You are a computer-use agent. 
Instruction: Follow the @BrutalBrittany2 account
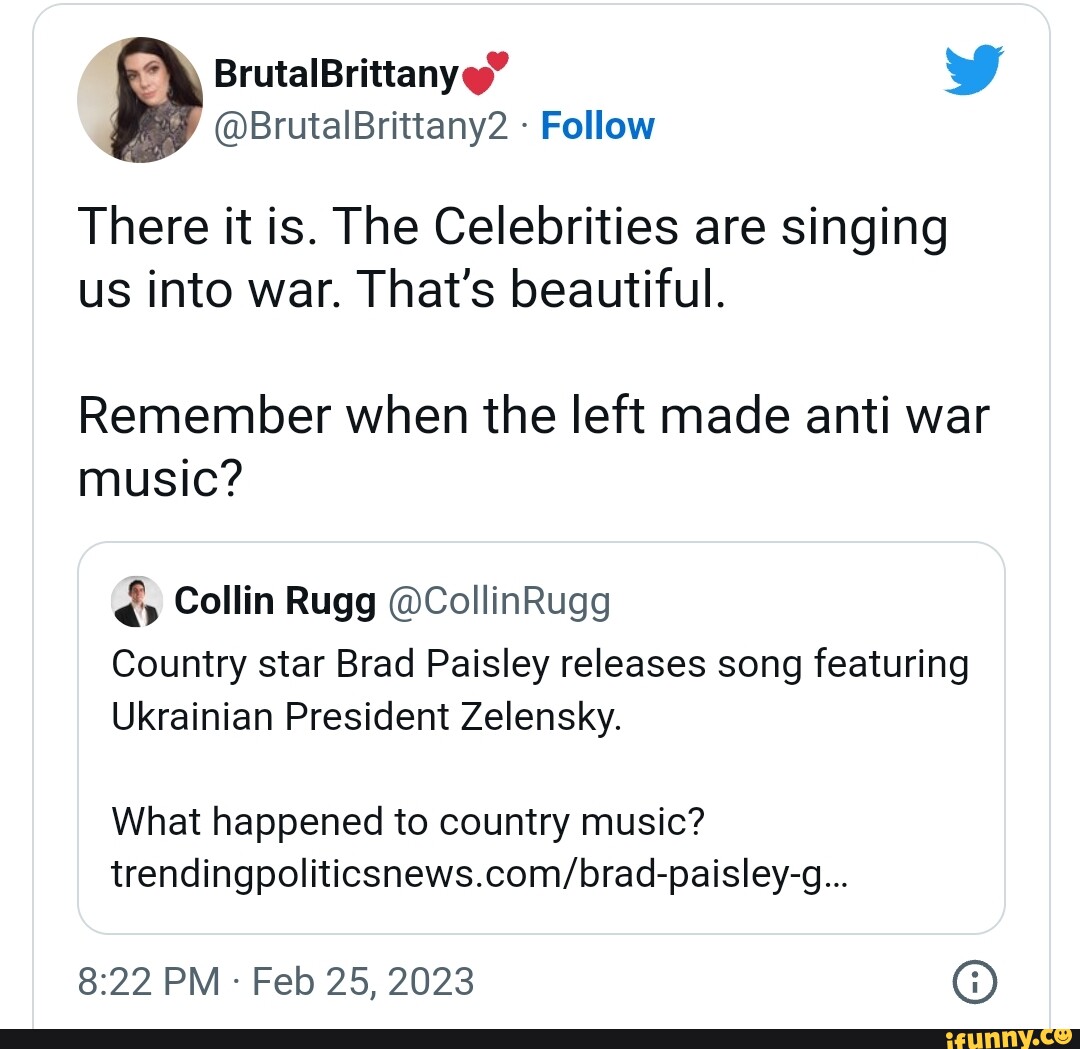[597, 125]
